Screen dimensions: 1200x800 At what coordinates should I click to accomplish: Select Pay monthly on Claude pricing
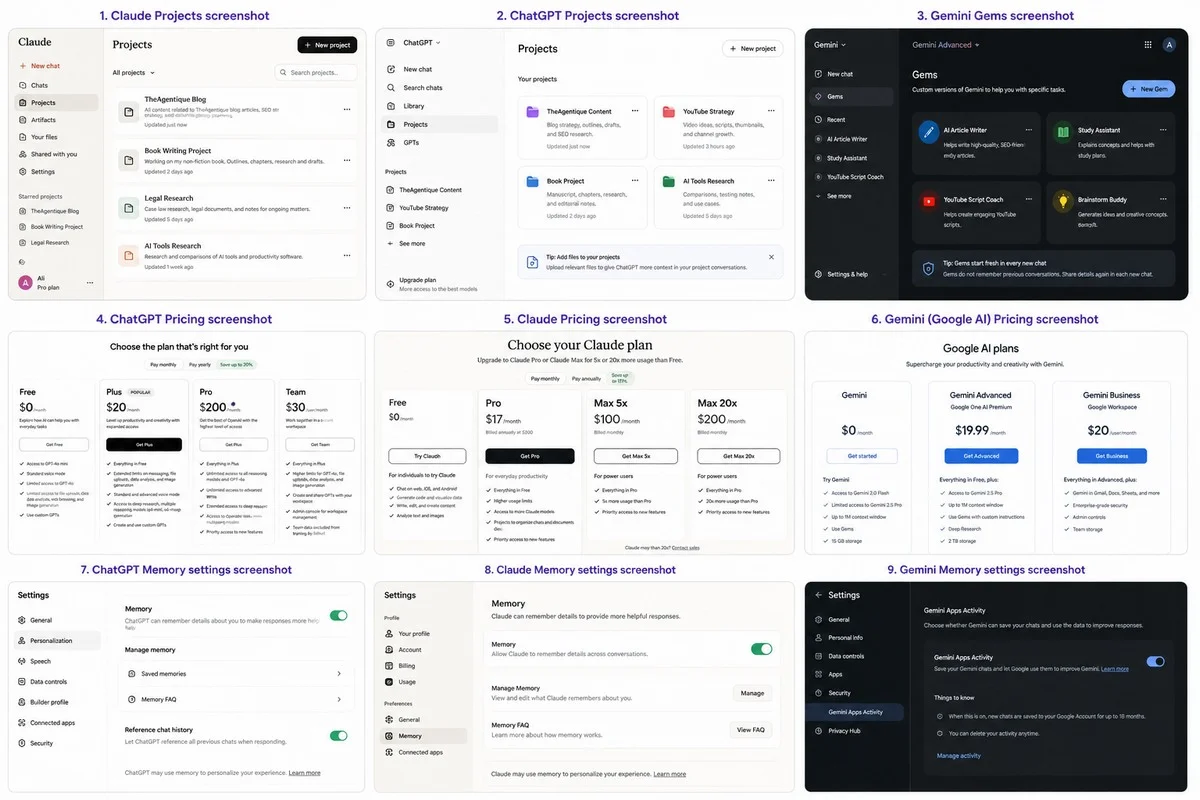click(545, 379)
